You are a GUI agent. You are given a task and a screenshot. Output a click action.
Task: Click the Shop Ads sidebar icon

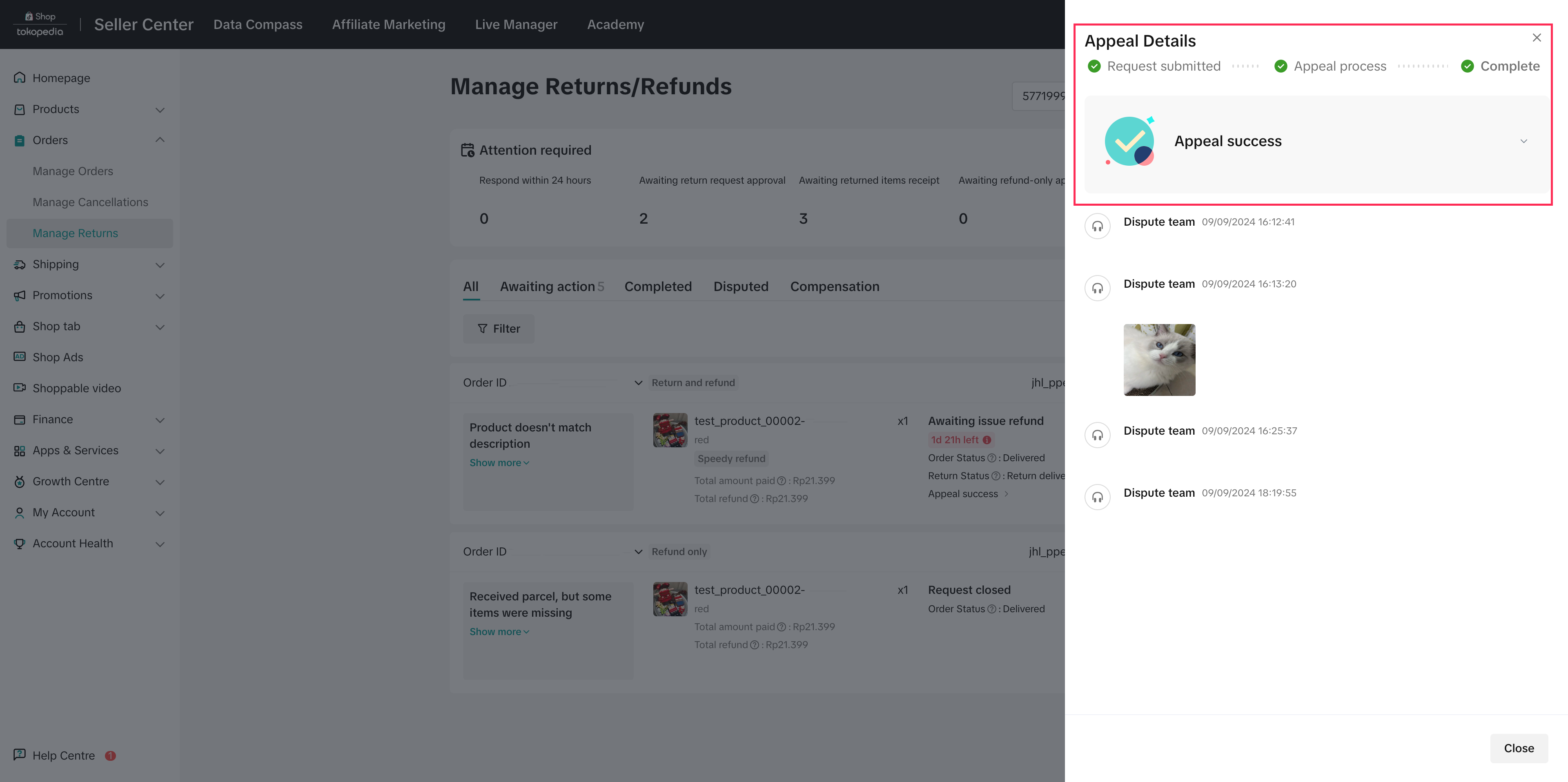20,357
